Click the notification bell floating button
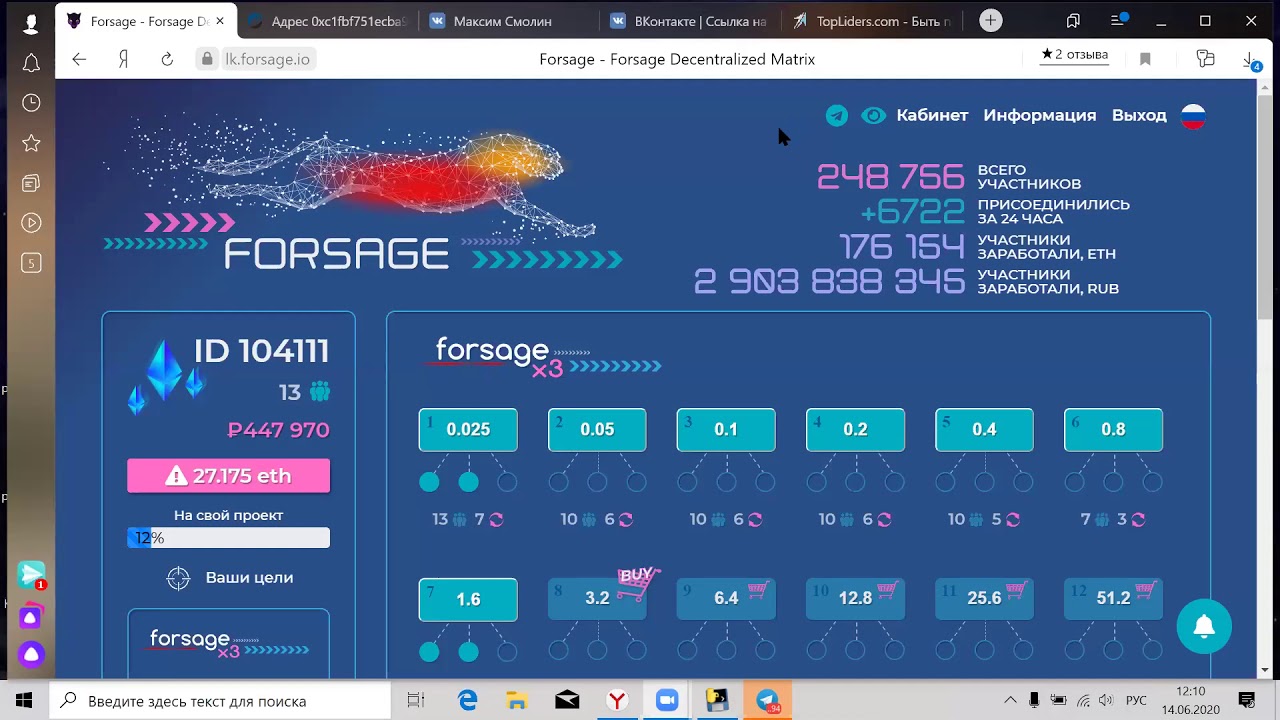This screenshot has width=1280, height=720. tap(1204, 626)
